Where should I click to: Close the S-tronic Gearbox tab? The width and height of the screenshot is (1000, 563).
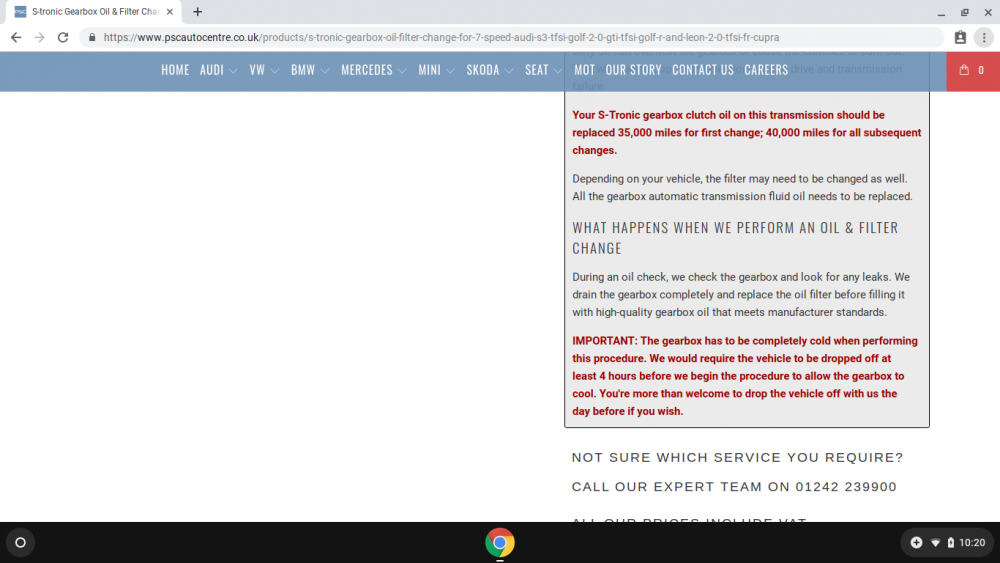click(170, 11)
